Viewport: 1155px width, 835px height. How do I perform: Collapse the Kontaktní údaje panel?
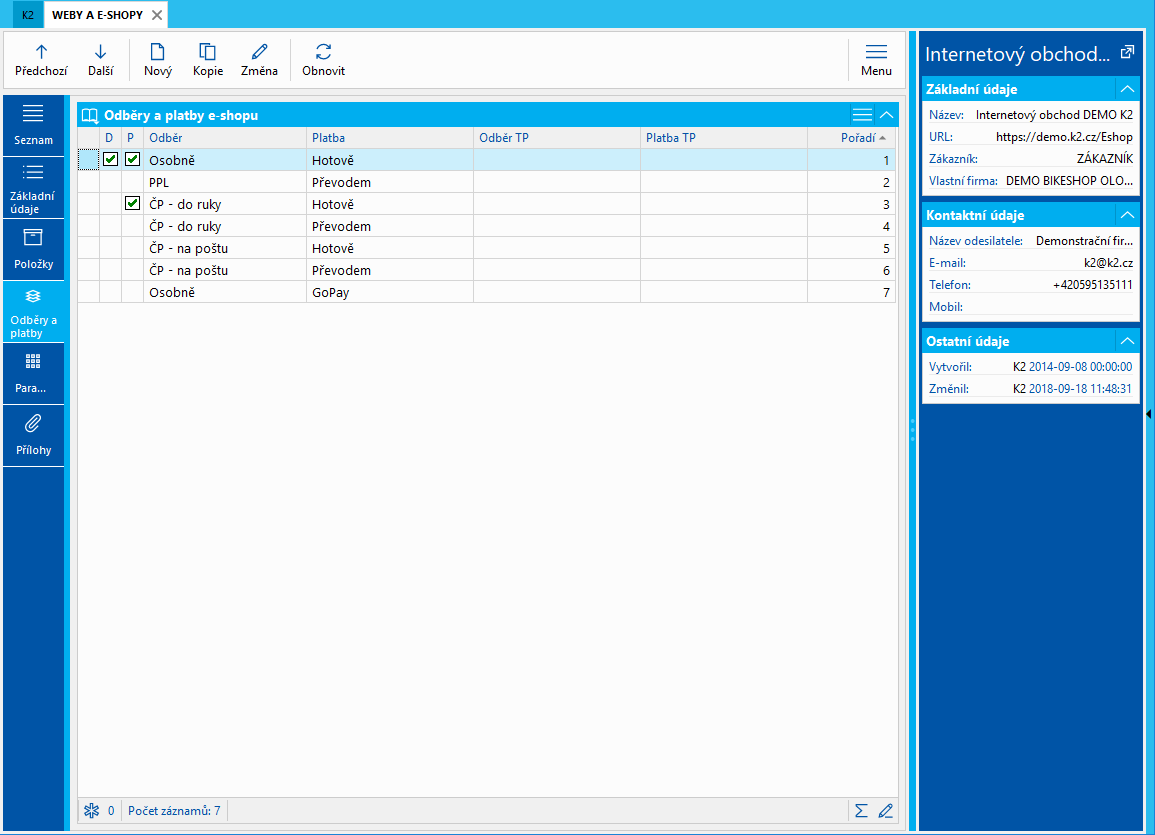1127,215
